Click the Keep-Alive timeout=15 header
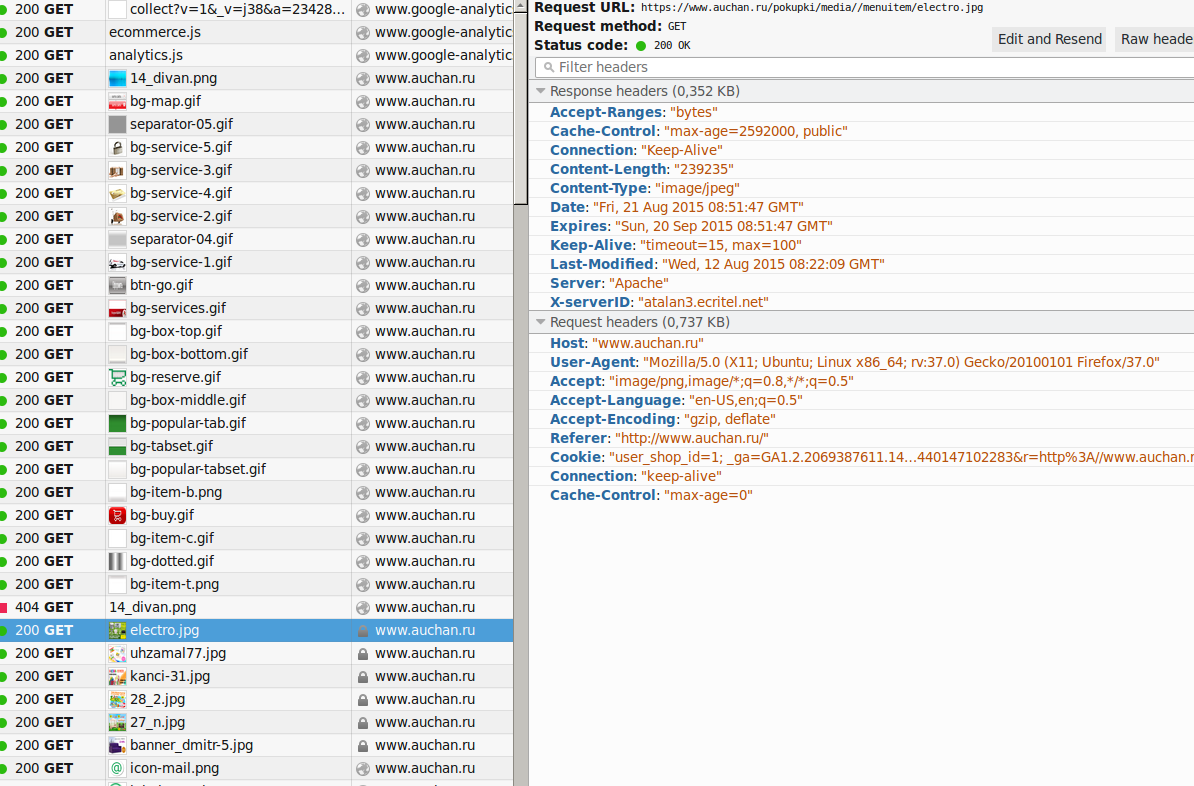This screenshot has height=786, width=1194. (675, 245)
